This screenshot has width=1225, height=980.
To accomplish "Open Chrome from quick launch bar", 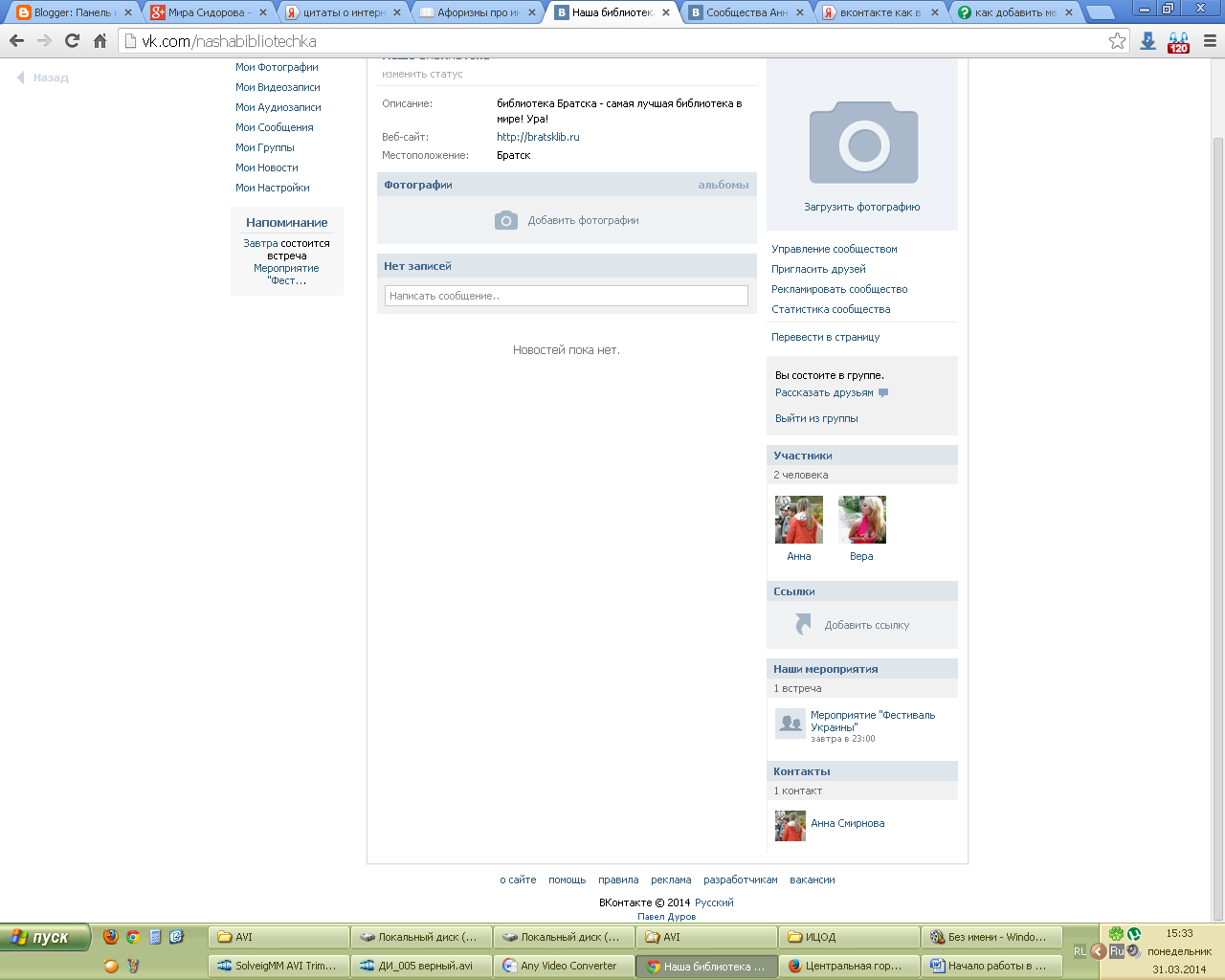I will (133, 937).
